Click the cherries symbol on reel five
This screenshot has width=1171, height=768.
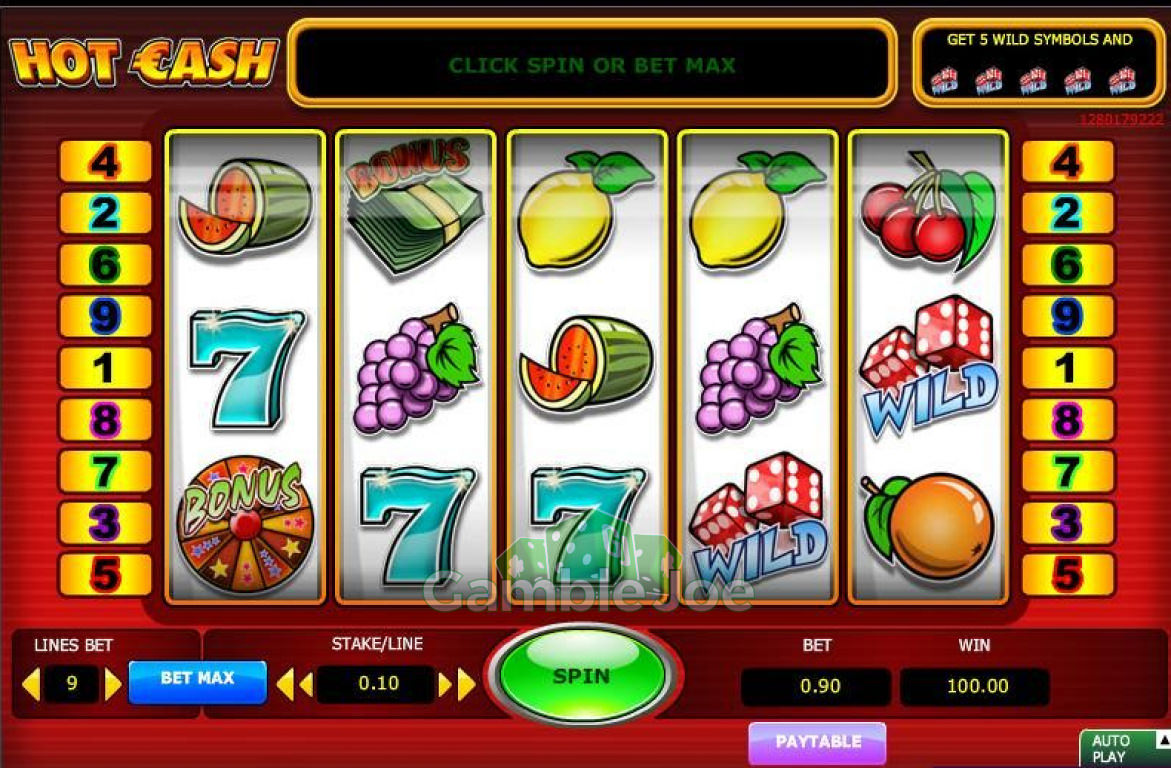tap(928, 210)
